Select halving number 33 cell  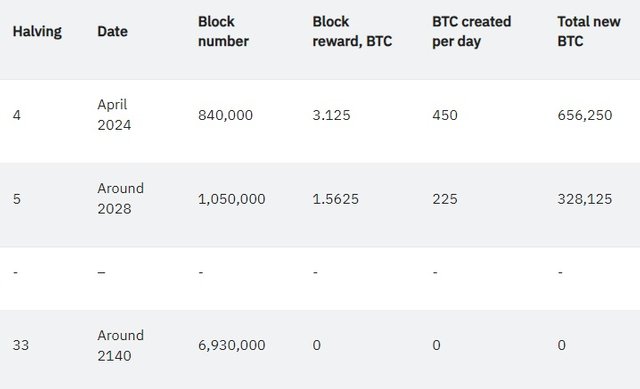[x=21, y=345]
